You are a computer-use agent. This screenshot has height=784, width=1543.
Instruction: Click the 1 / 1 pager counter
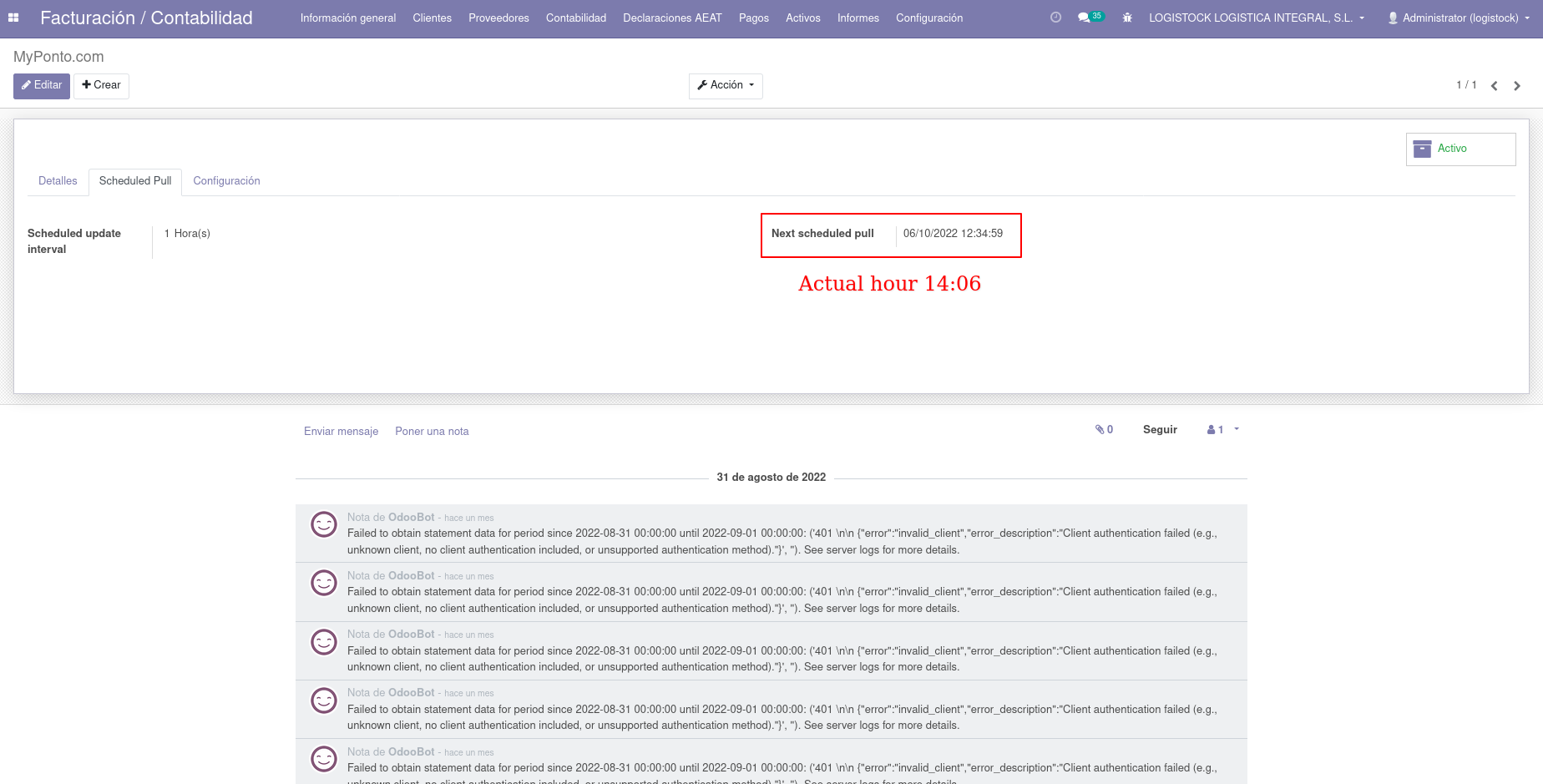click(x=1466, y=85)
